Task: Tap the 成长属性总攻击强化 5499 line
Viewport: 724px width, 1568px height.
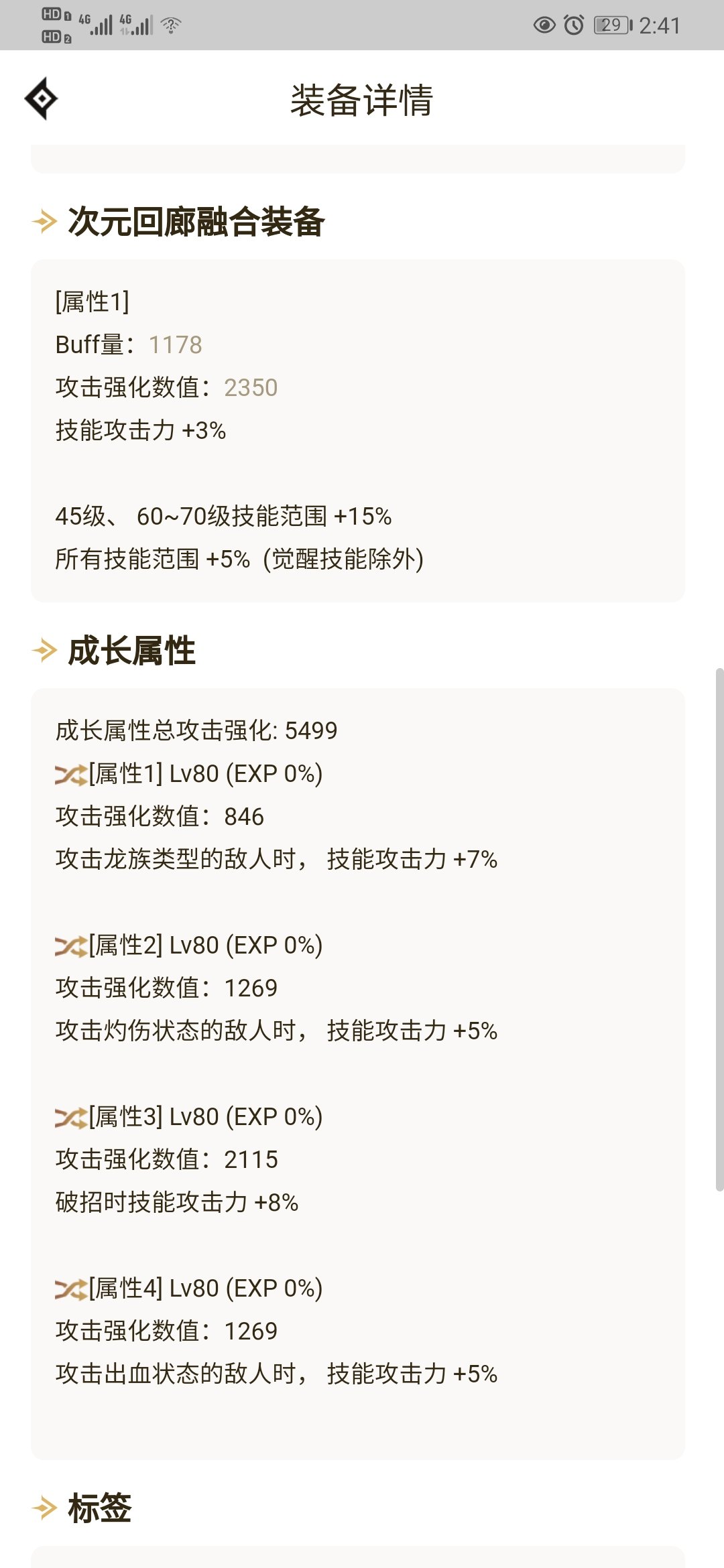Action: point(196,730)
